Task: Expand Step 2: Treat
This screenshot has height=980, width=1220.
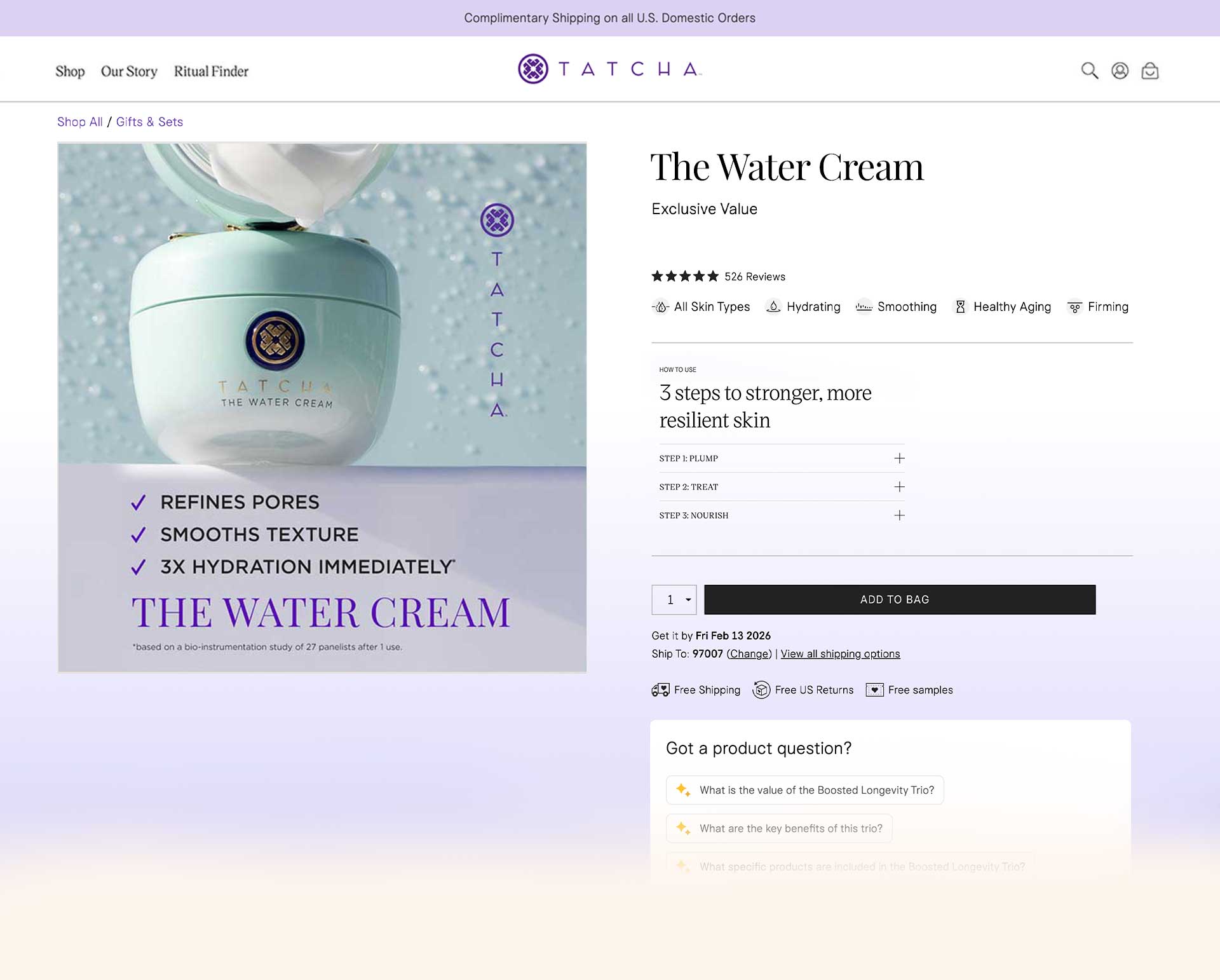Action: click(x=782, y=487)
